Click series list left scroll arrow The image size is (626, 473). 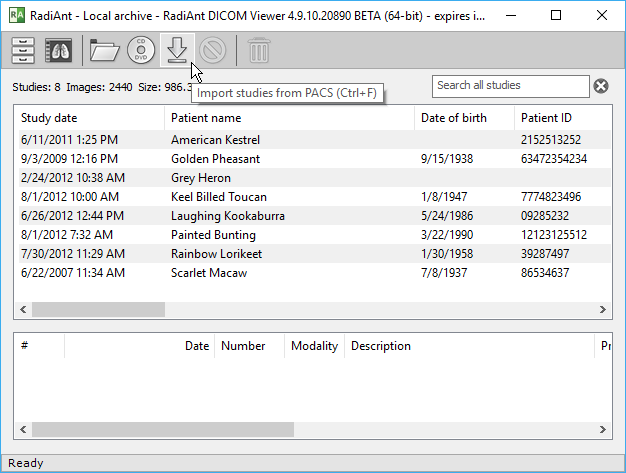pos(23,429)
